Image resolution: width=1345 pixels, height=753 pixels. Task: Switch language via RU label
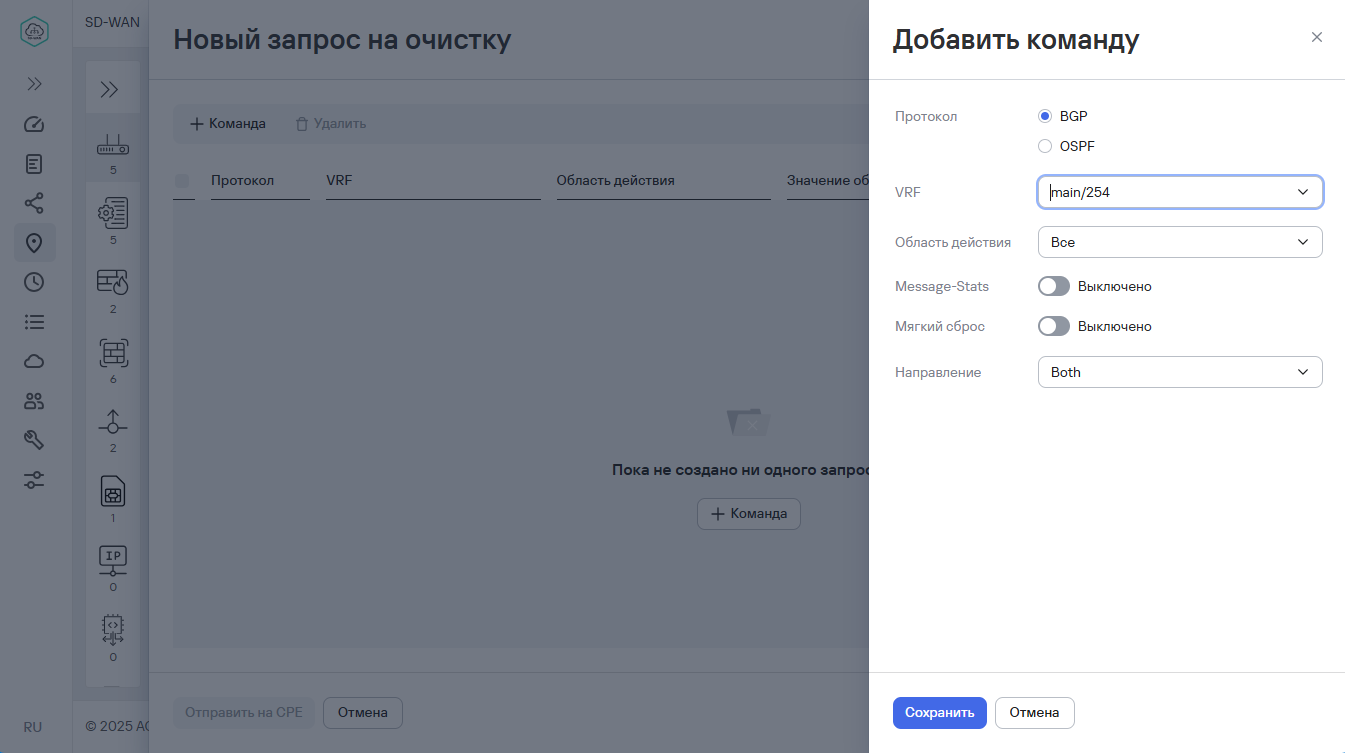(x=33, y=727)
